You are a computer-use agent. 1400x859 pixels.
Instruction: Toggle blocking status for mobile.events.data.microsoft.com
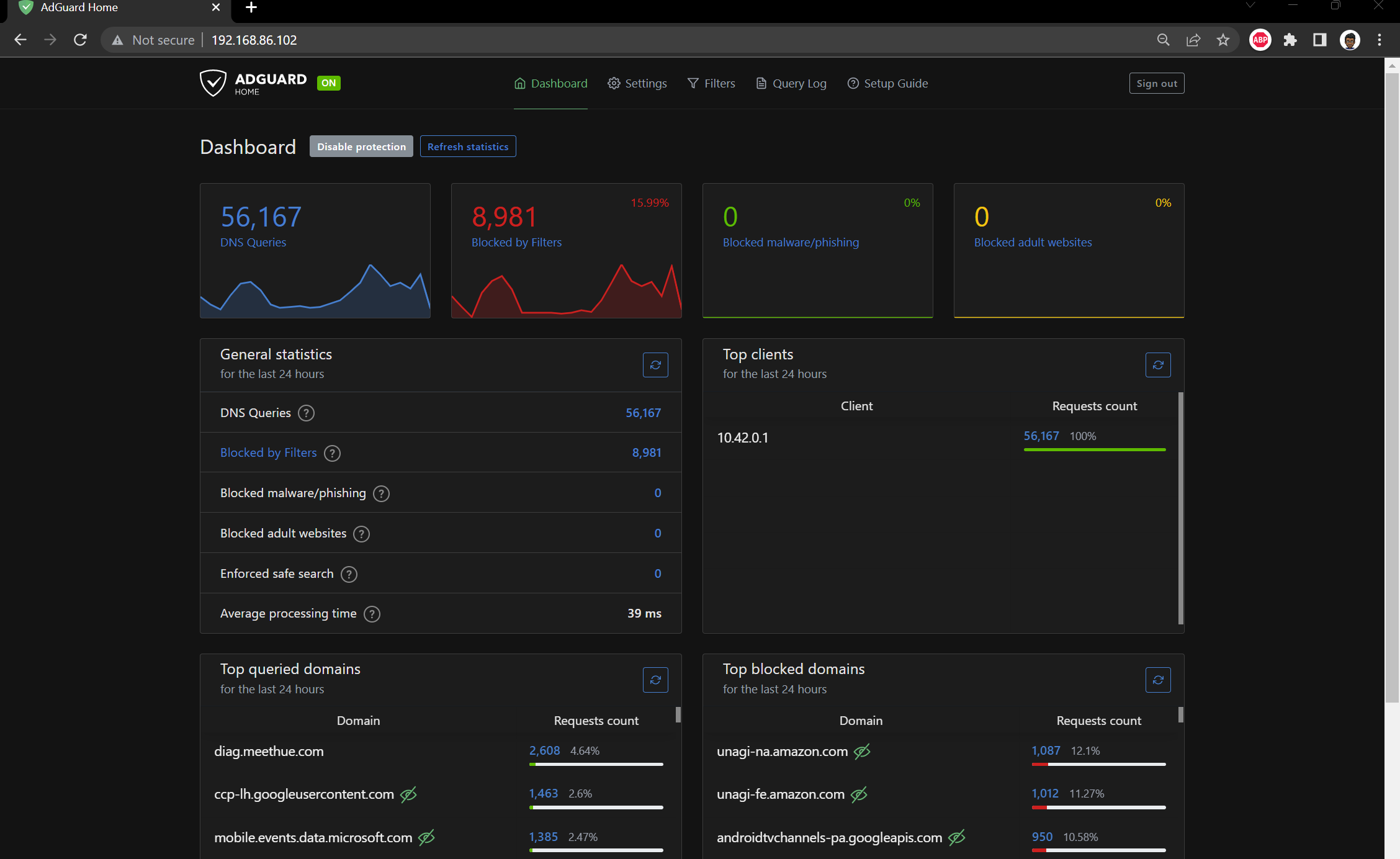(426, 837)
